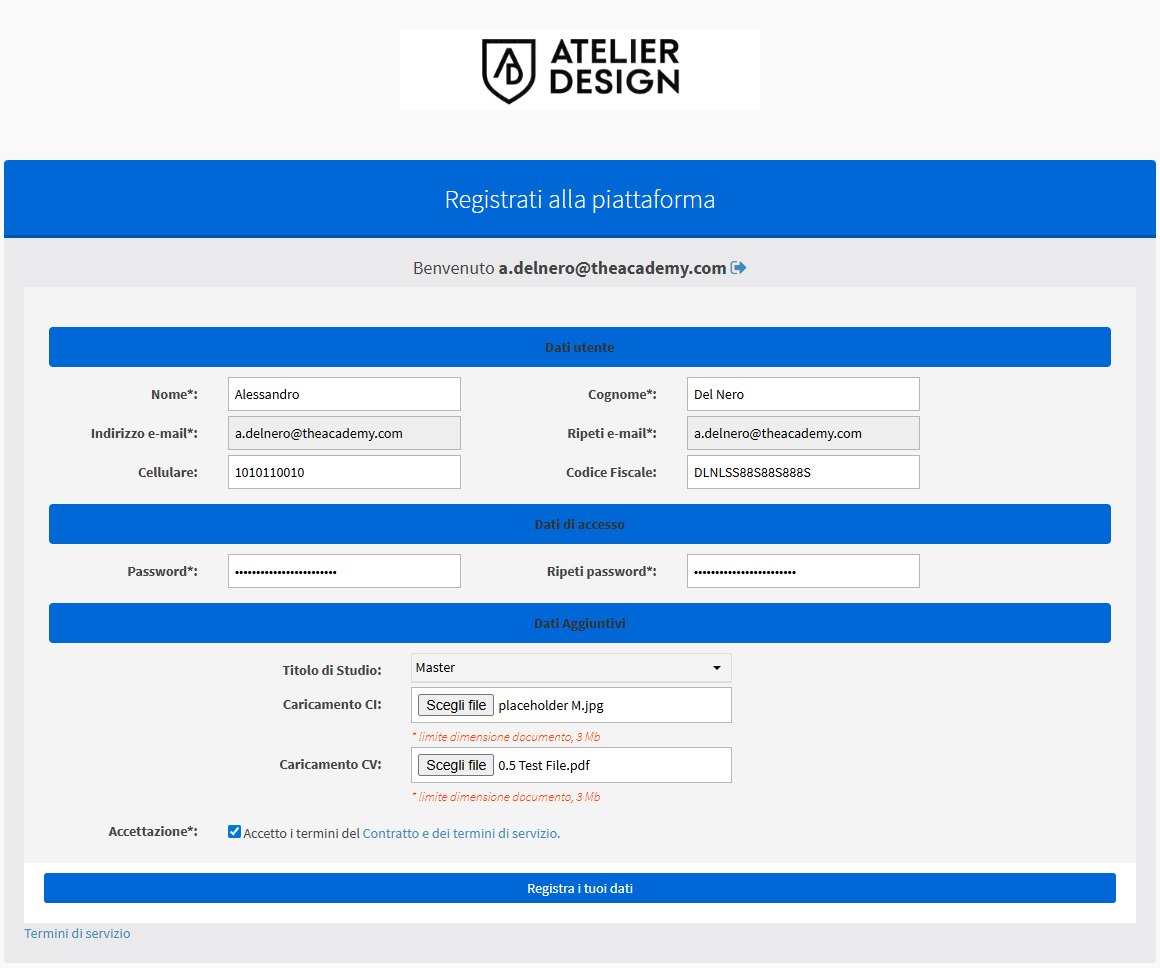Click the logout icon beside the welcome email

(x=739, y=268)
